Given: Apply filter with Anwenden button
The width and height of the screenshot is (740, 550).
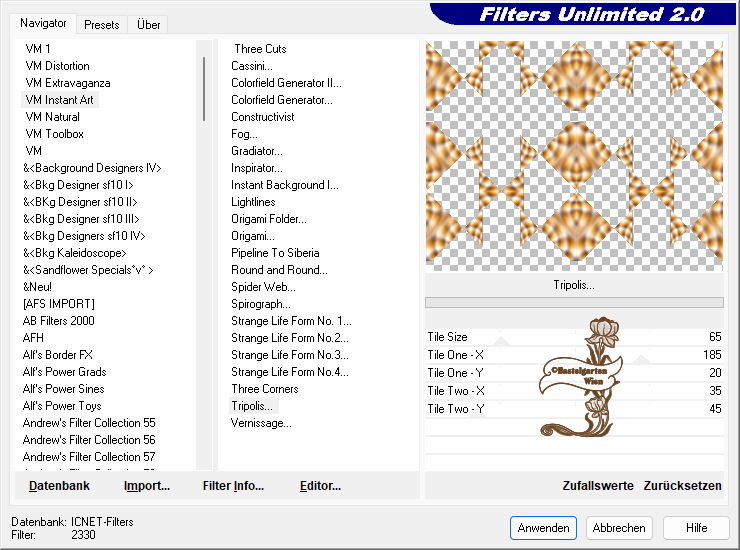Looking at the screenshot, I should pyautogui.click(x=543, y=528).
